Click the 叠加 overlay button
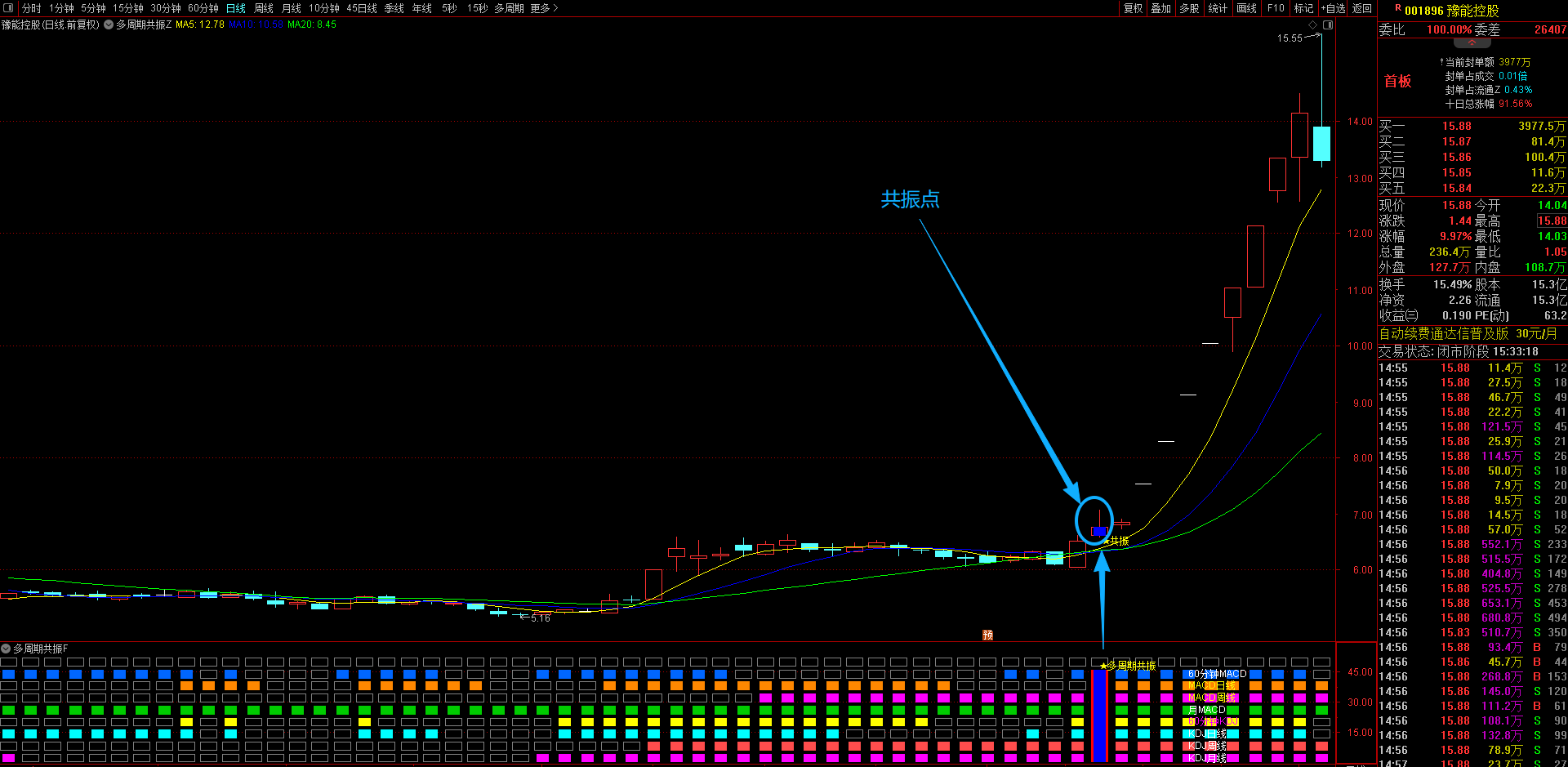 coord(1161,8)
